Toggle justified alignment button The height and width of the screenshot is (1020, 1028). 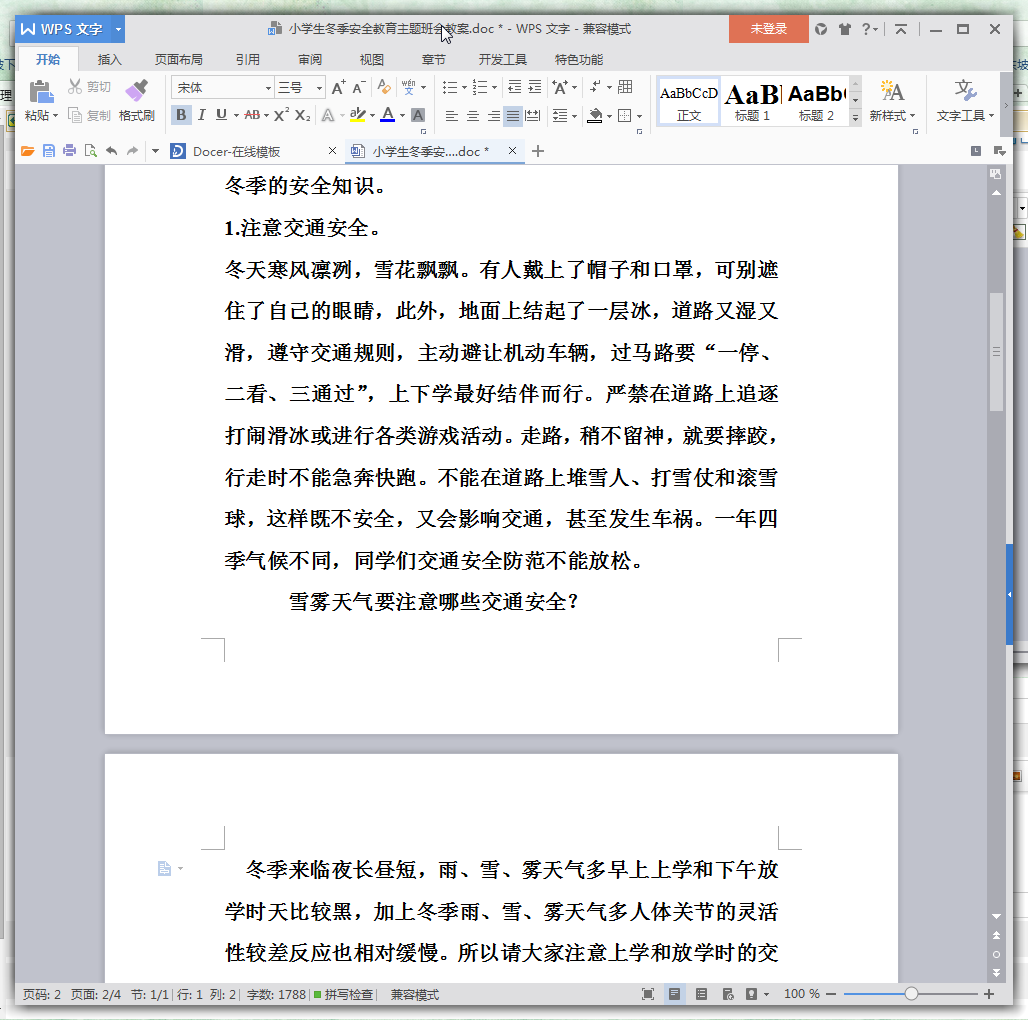point(513,116)
